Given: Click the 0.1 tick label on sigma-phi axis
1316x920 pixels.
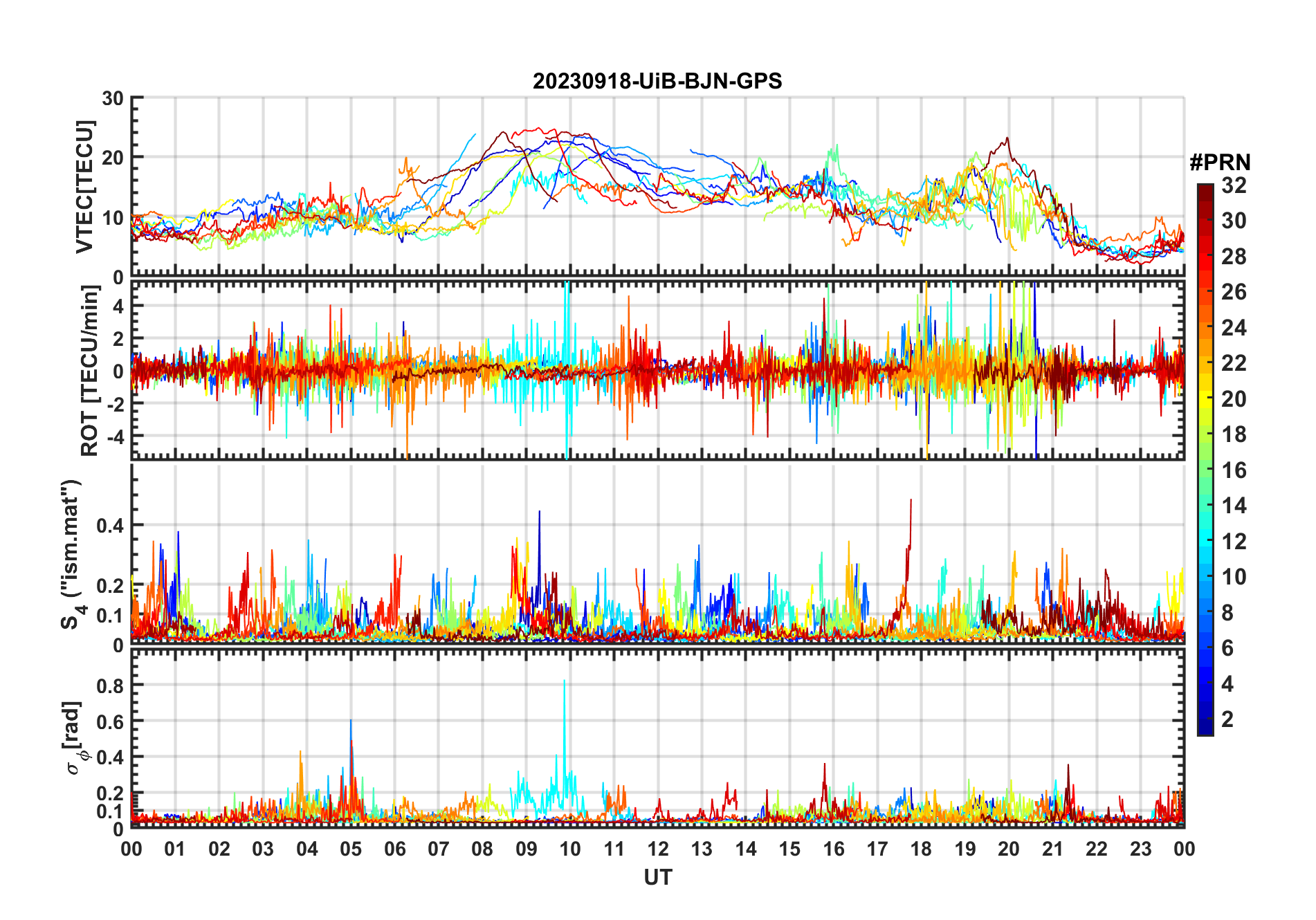Looking at the screenshot, I should click(110, 811).
